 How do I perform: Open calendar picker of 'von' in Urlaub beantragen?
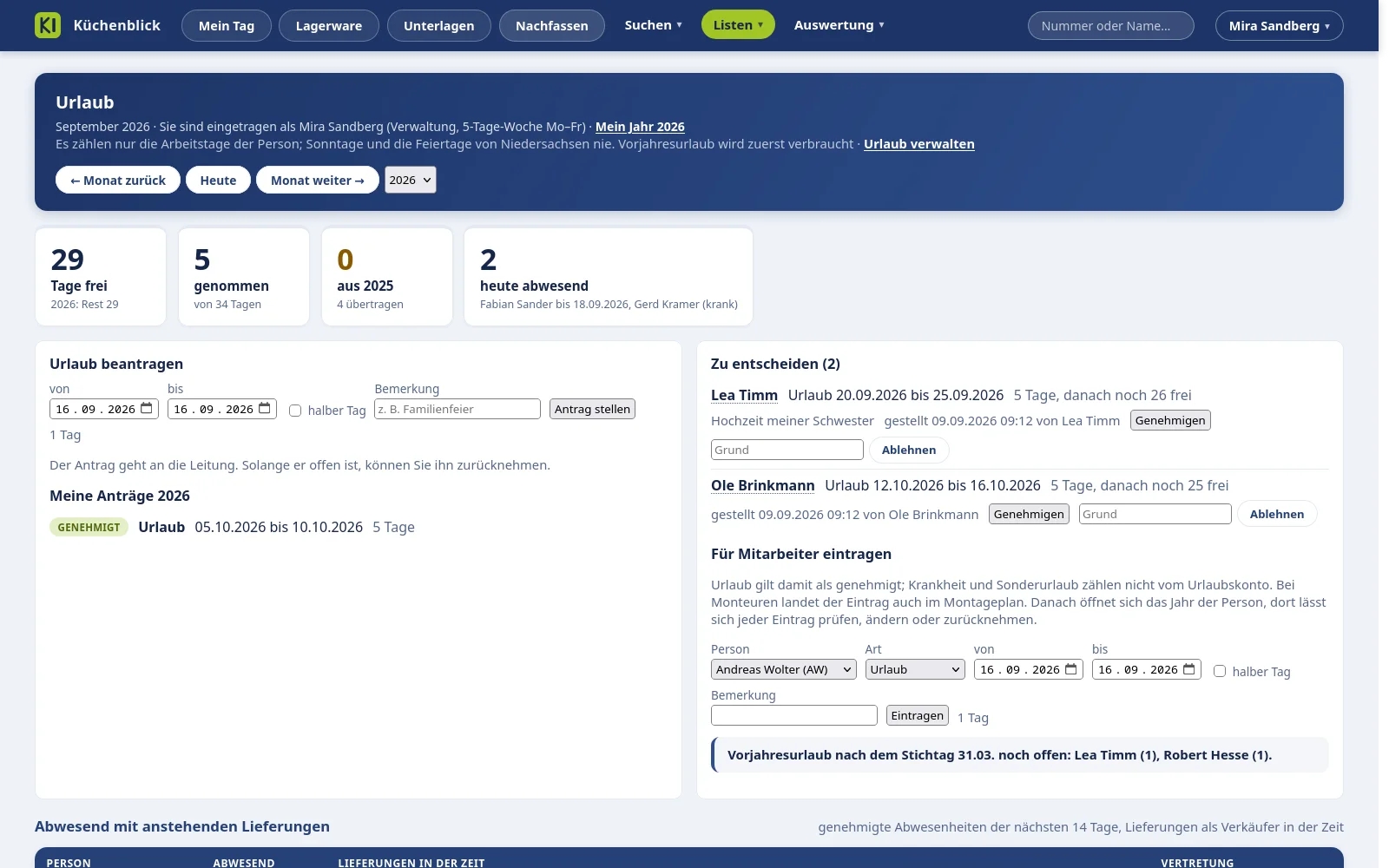[147, 408]
